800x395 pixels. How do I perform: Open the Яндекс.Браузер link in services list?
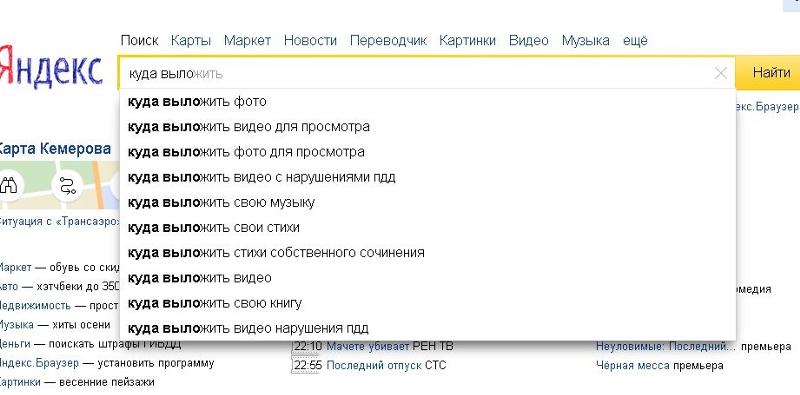point(39,363)
